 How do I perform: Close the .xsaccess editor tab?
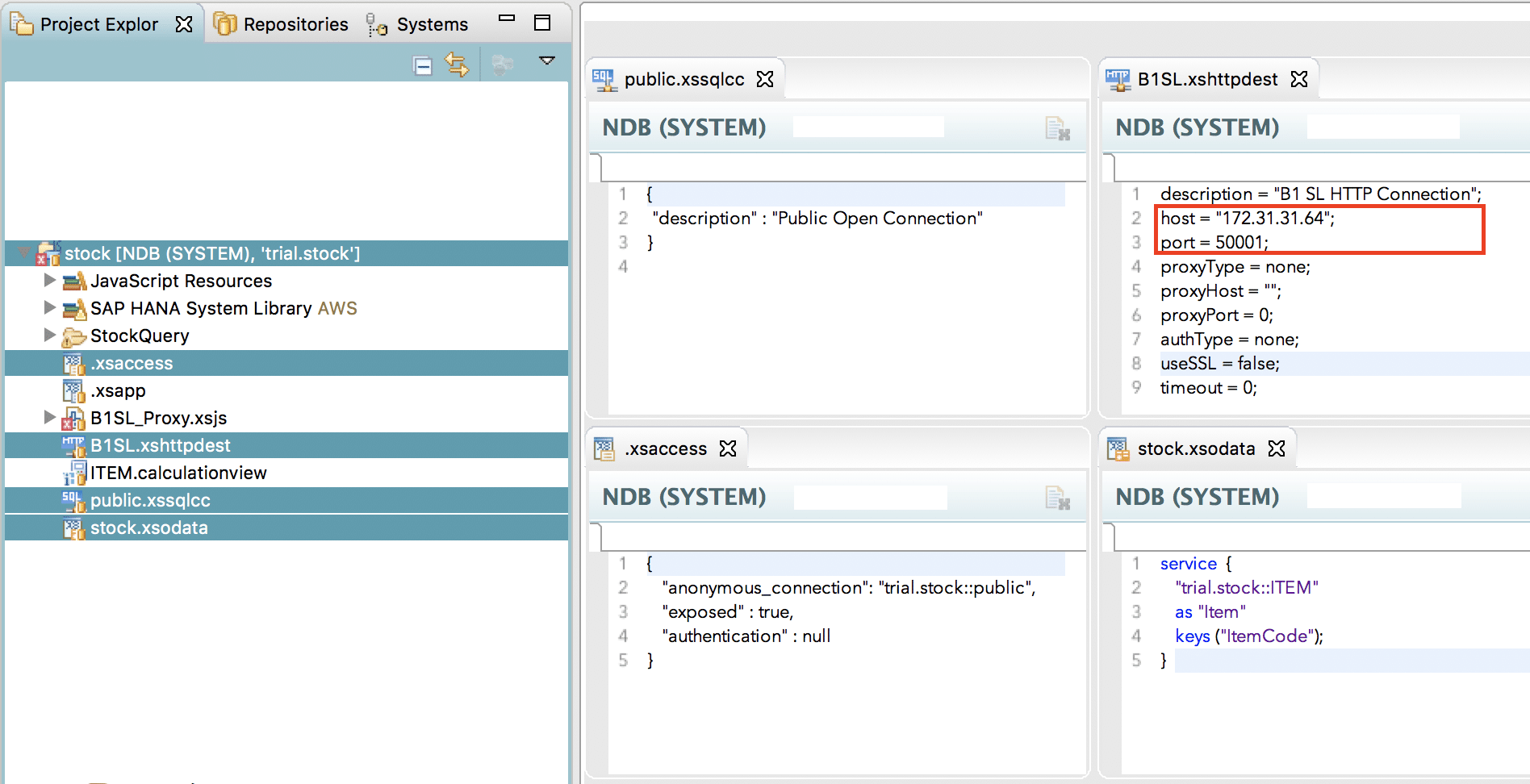(728, 448)
